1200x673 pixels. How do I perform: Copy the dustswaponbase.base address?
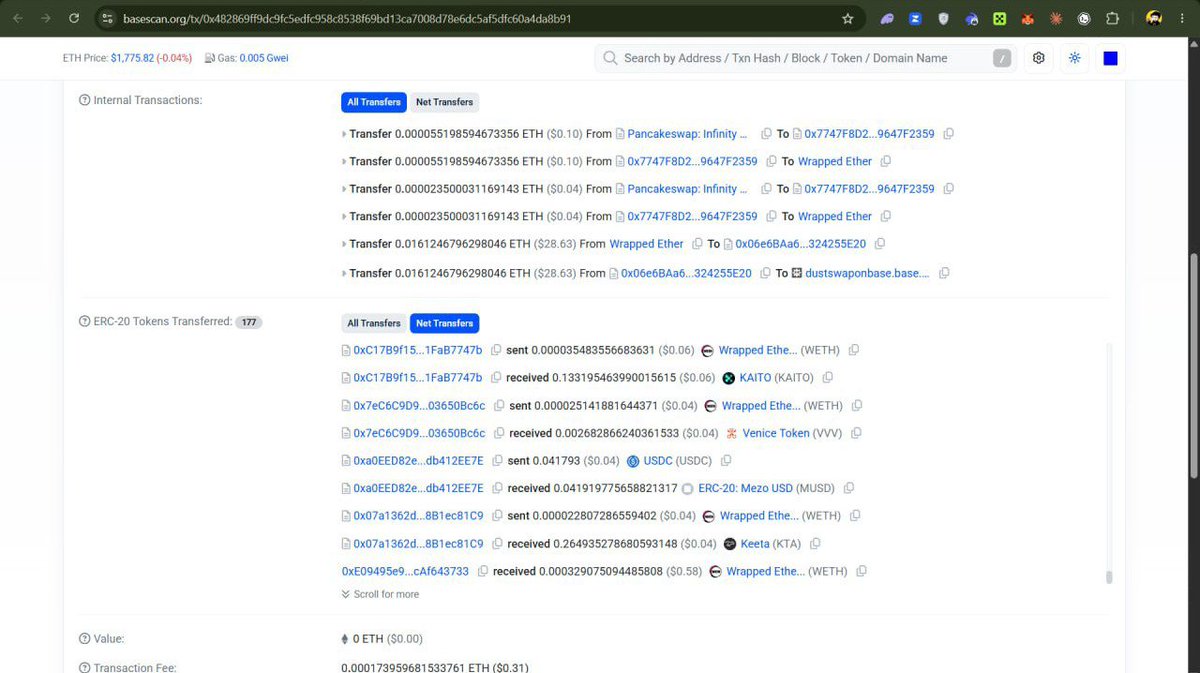point(944,273)
